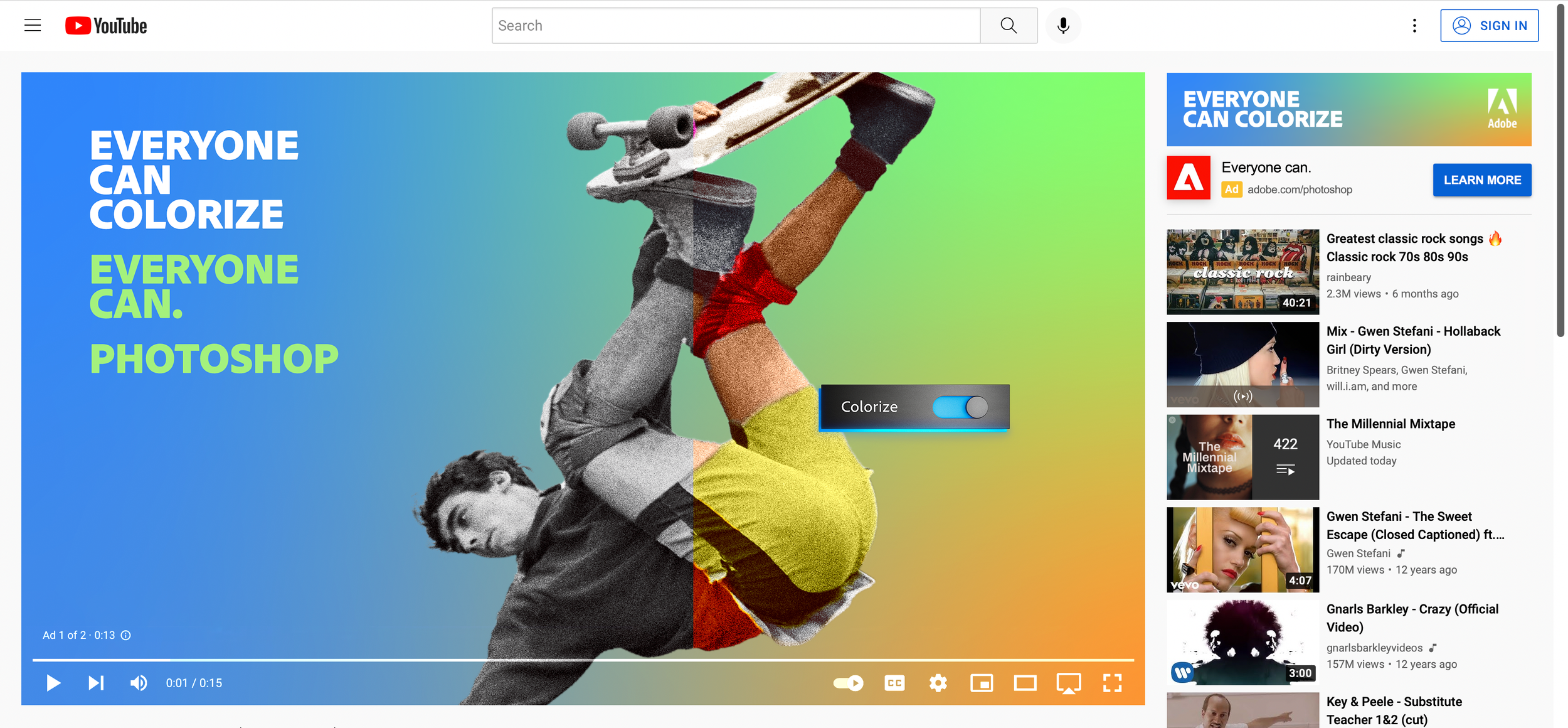1568x728 pixels.
Task: Click the search magnifier button
Action: 1008,26
